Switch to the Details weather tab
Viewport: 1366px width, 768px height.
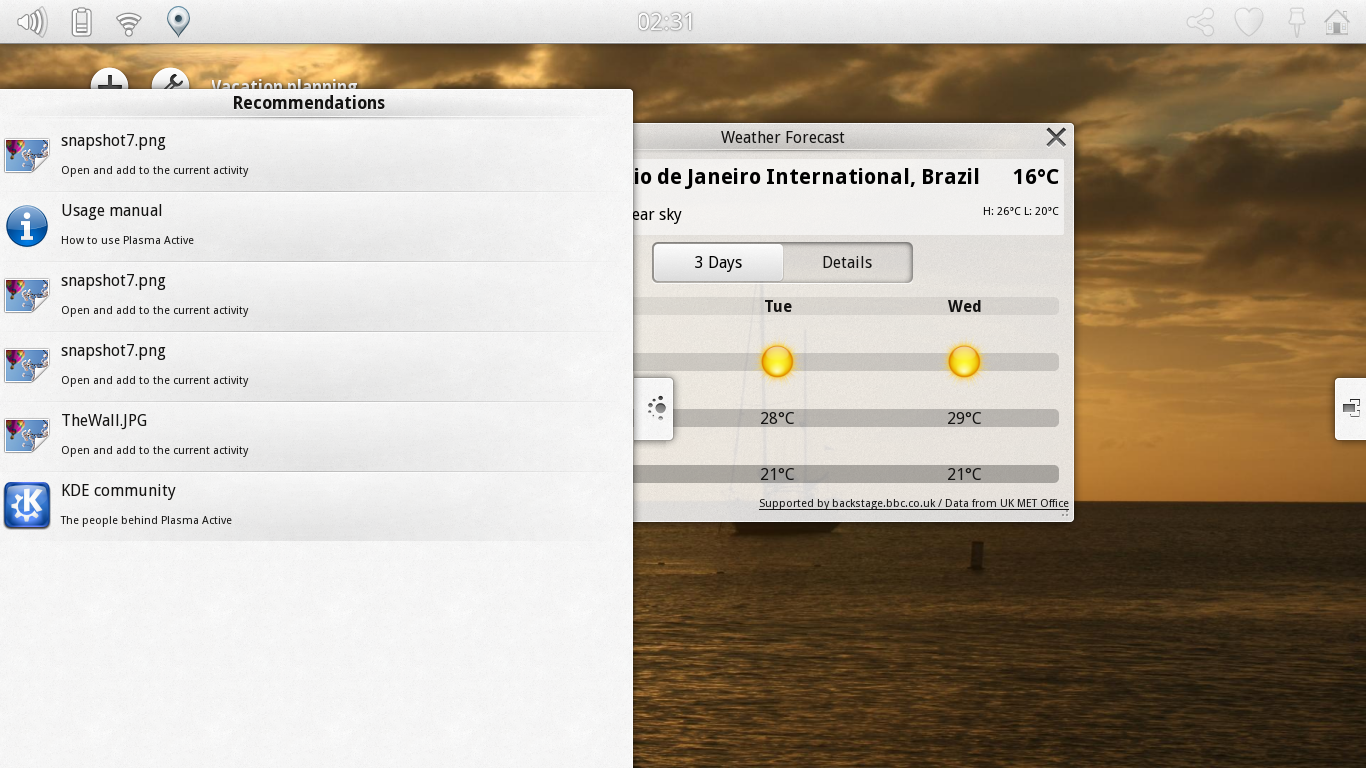pyautogui.click(x=847, y=262)
